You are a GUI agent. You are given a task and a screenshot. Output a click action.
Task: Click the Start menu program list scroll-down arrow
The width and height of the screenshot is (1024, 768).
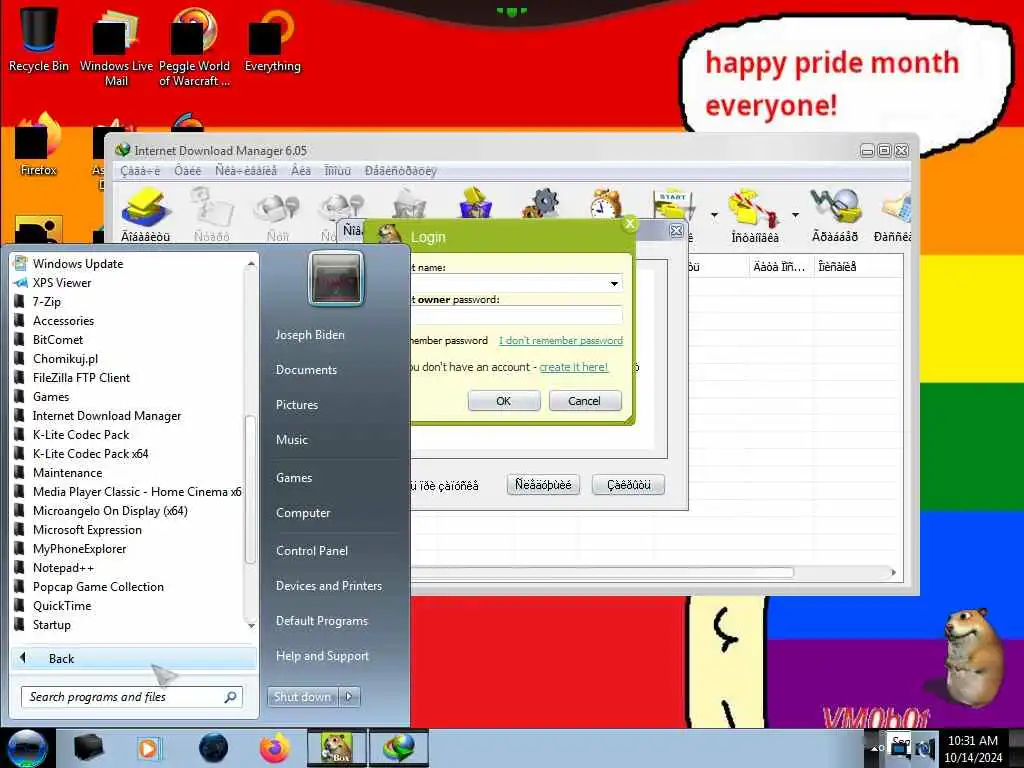tap(251, 626)
